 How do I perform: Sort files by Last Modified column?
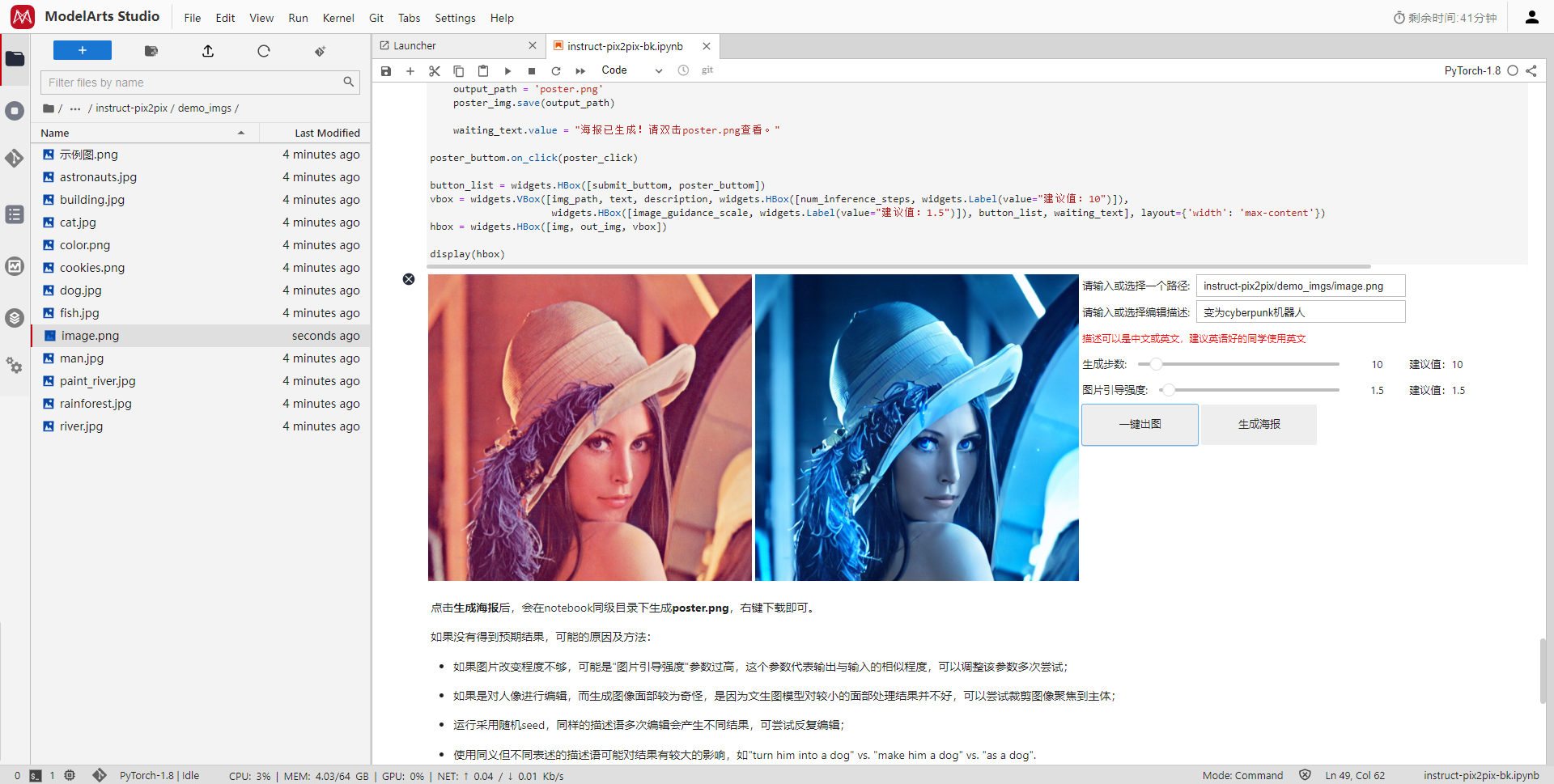[315, 133]
